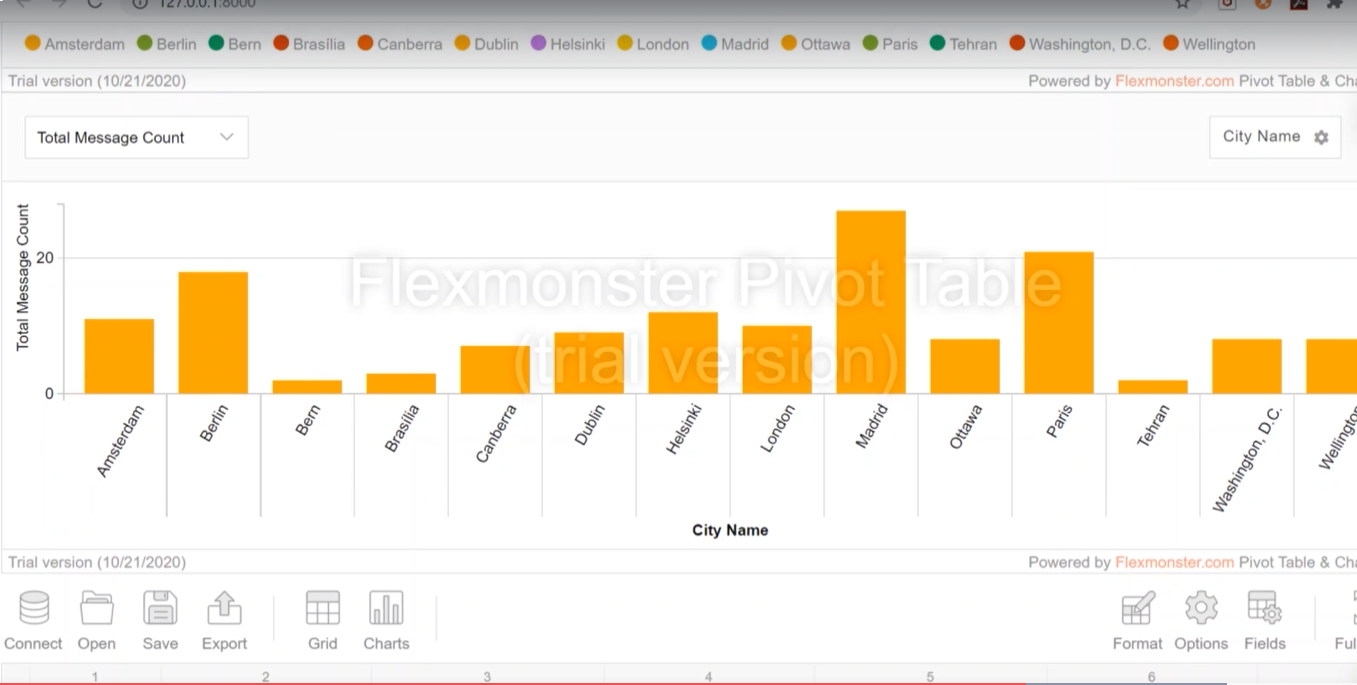The height and width of the screenshot is (685, 1357).
Task: Click the Dublin bar in chart
Action: pyautogui.click(x=589, y=363)
